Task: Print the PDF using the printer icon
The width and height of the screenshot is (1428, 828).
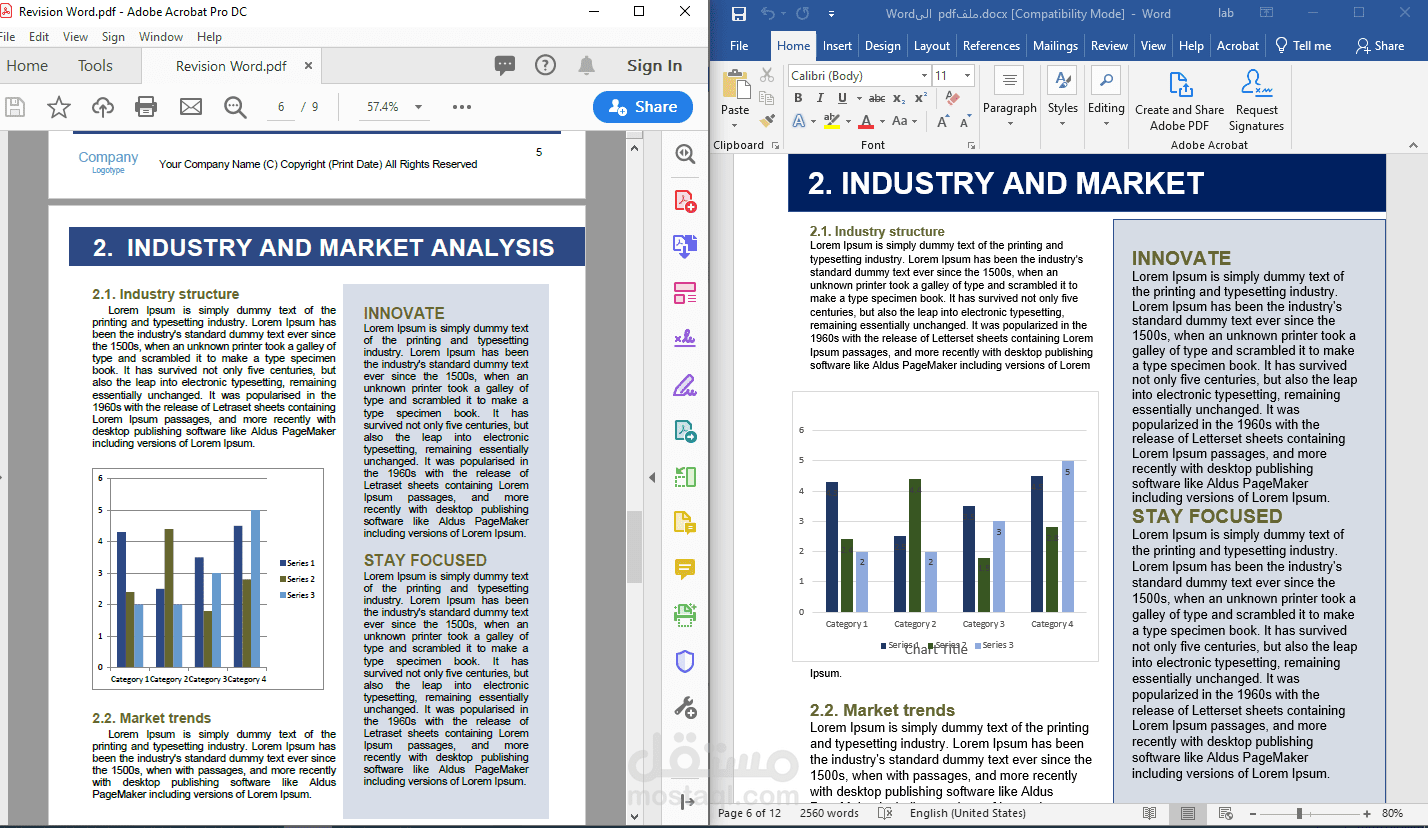Action: (x=146, y=107)
